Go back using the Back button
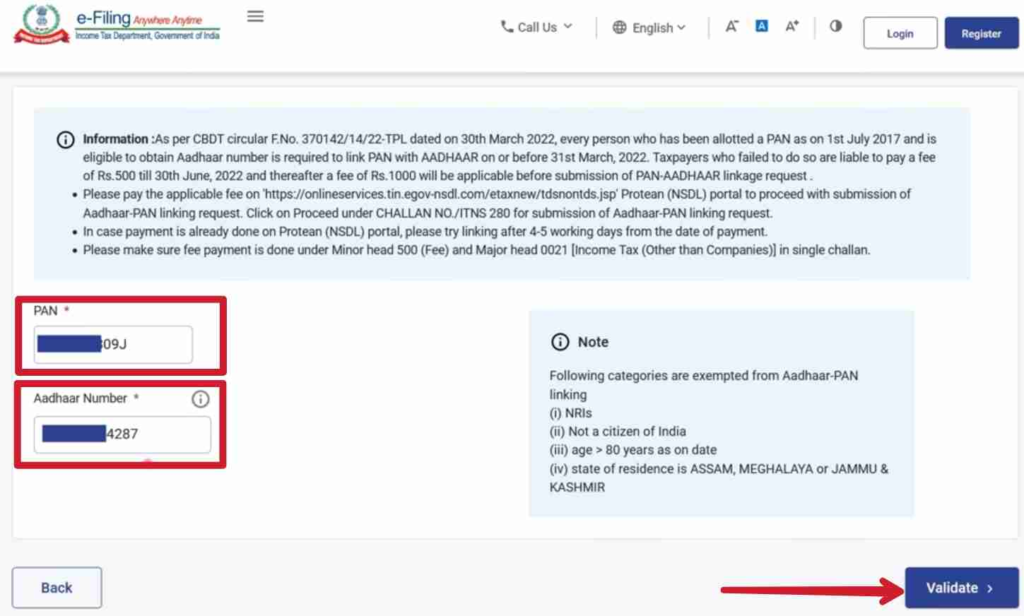Image resolution: width=1024 pixels, height=616 pixels. coord(57,588)
